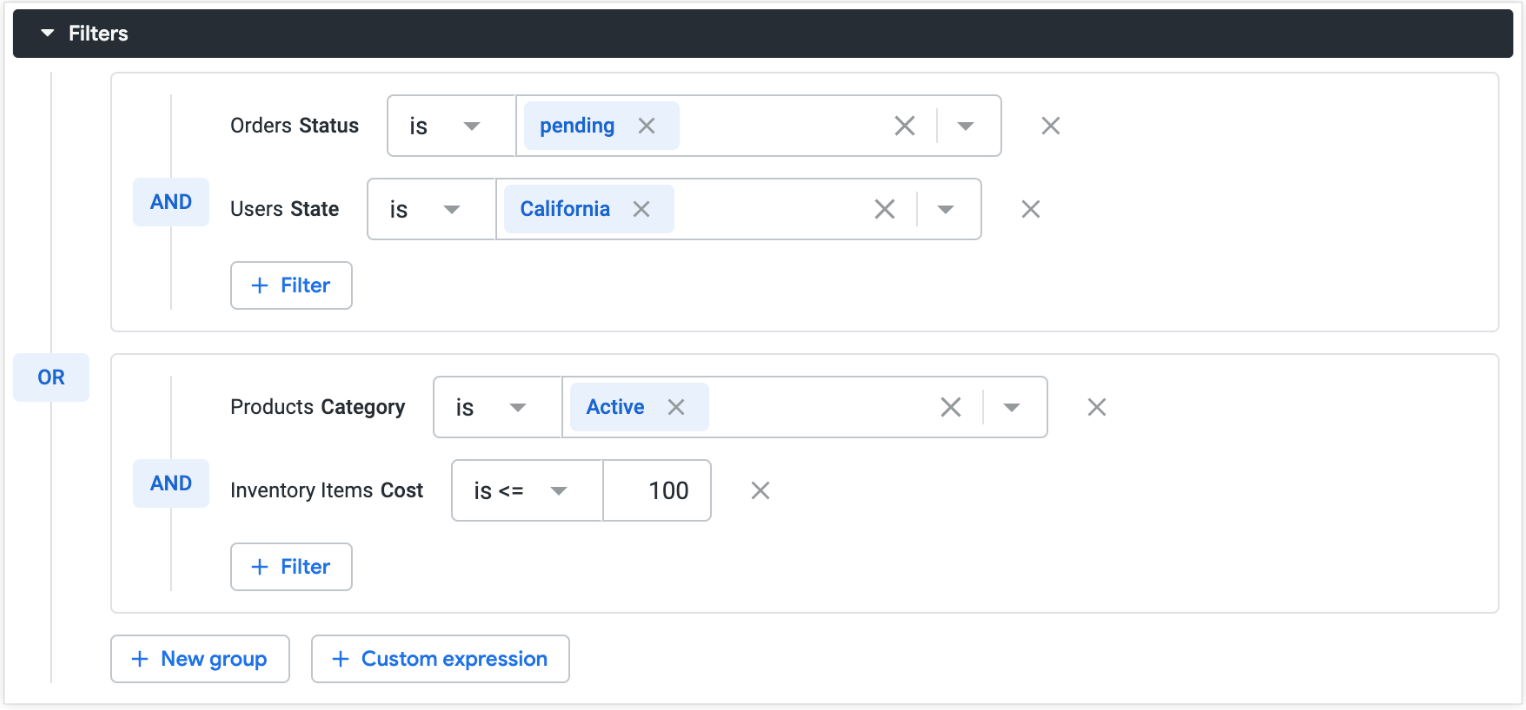
Task: Open the Custom expression editor
Action: pyautogui.click(x=440, y=658)
